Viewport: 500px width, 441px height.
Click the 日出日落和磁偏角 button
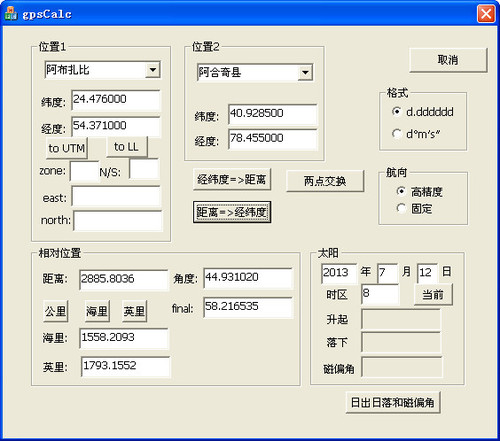tap(393, 403)
